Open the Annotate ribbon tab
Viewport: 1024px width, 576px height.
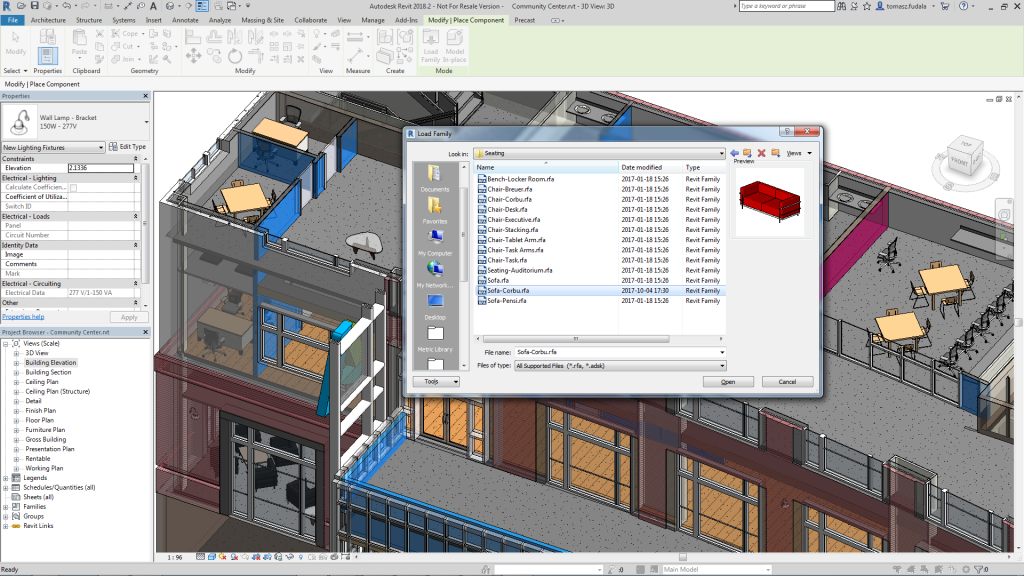pos(185,20)
